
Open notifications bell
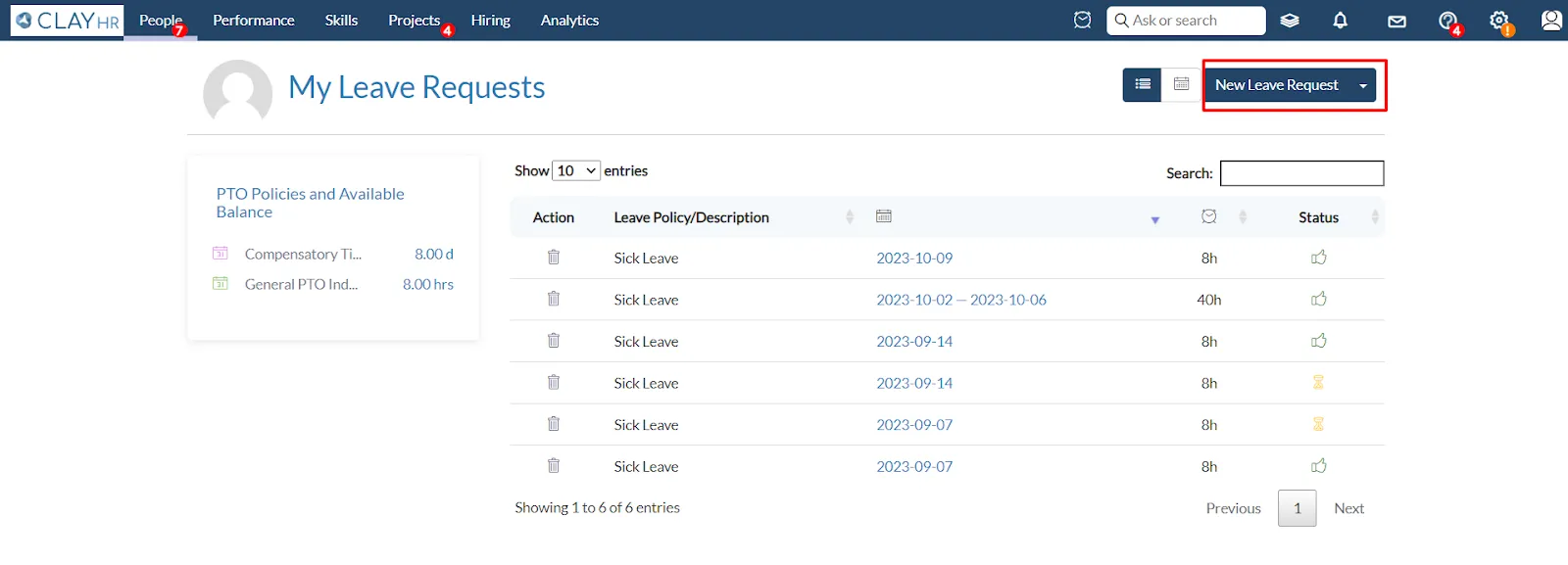1341,20
